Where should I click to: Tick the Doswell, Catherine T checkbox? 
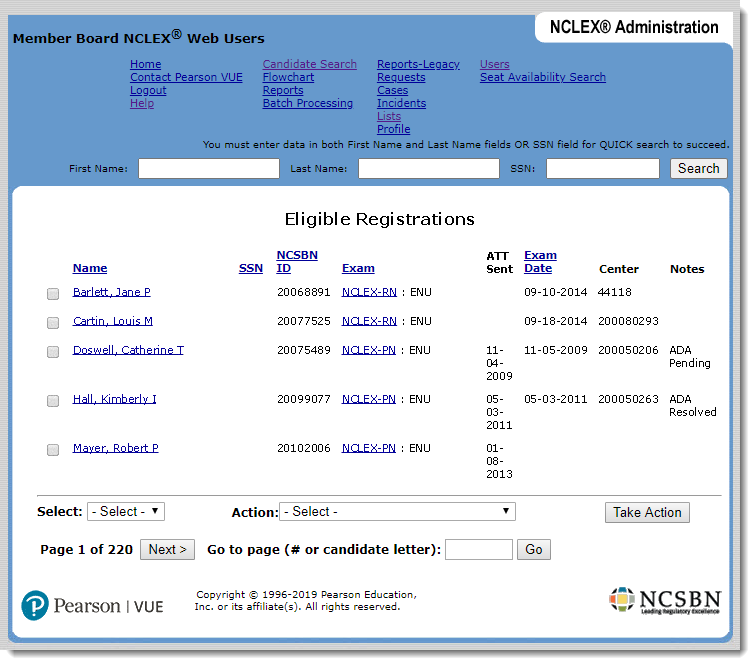(53, 352)
